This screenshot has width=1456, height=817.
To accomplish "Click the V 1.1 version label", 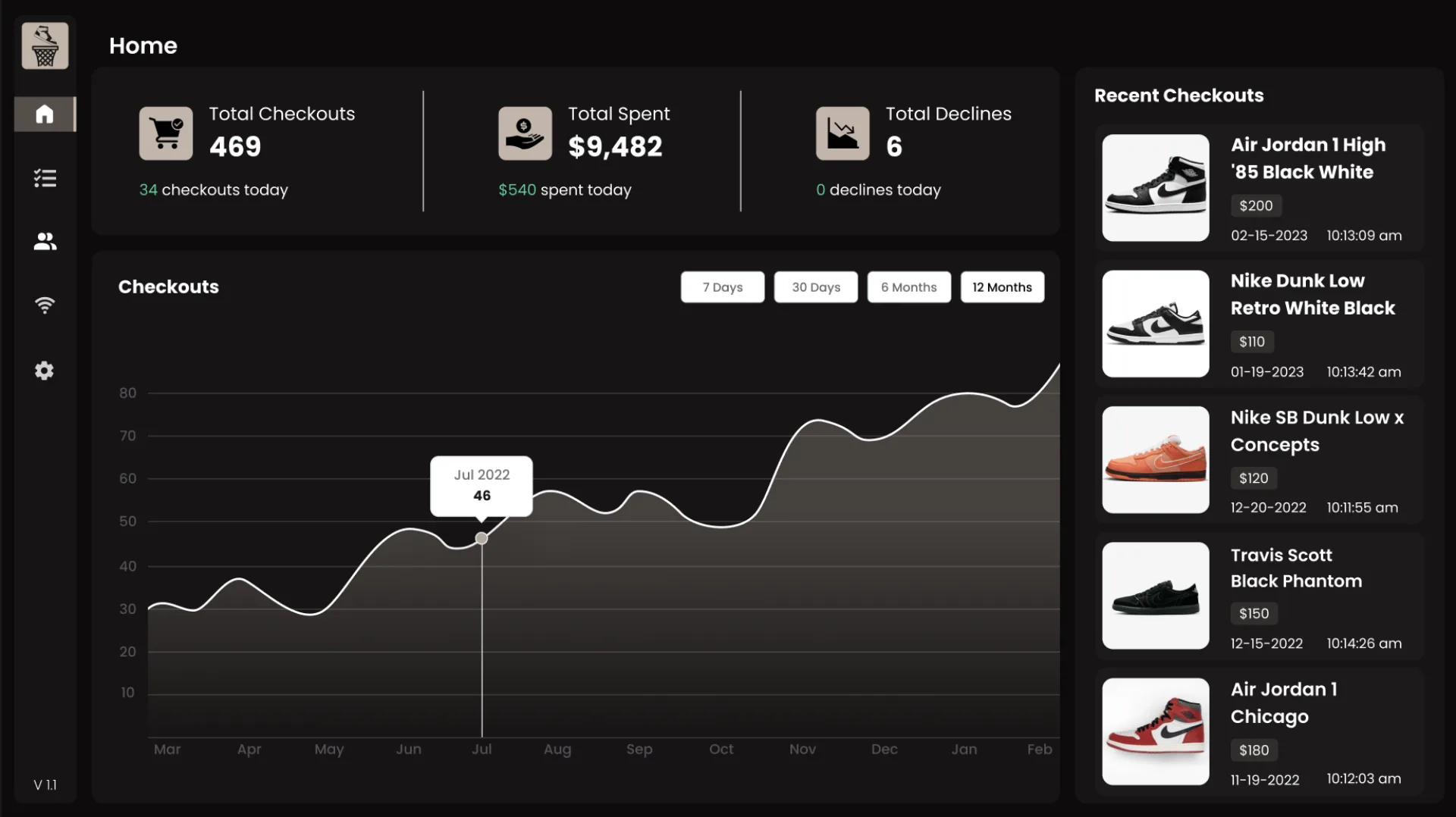I will point(45,785).
